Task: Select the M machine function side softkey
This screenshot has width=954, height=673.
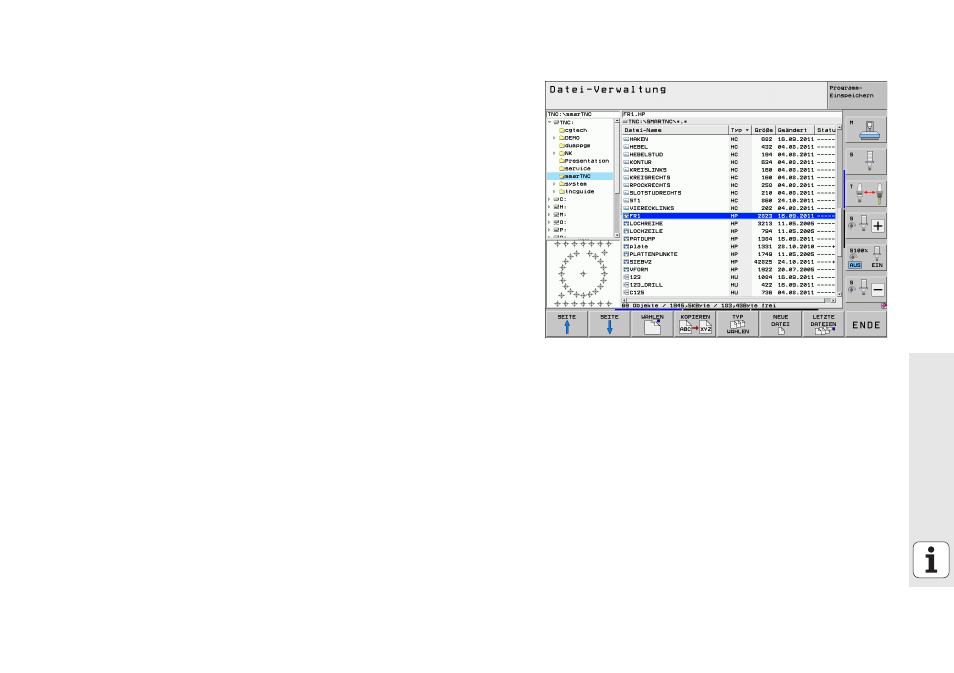Action: click(866, 130)
